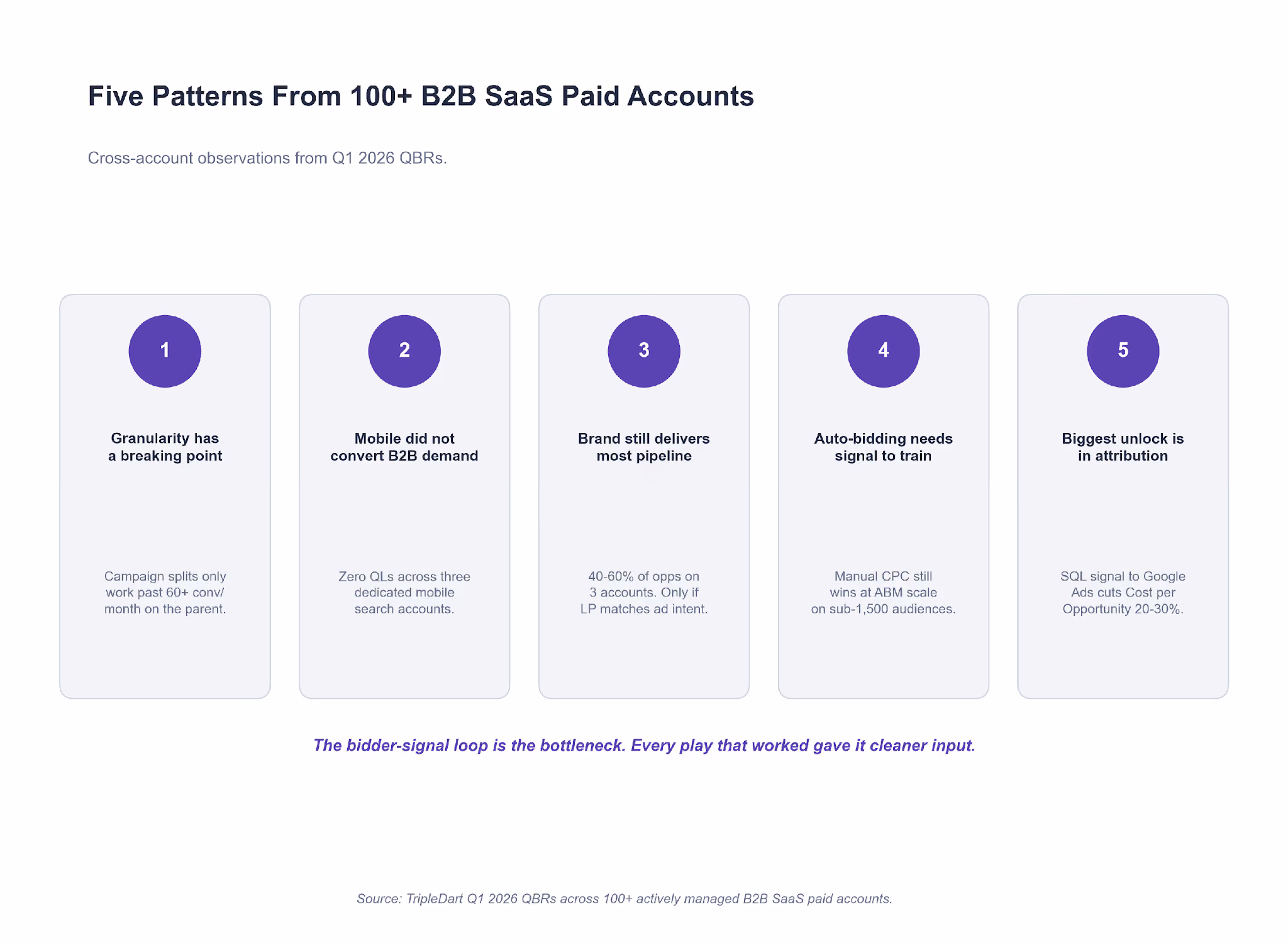This screenshot has height=945, width=1288.
Task: Select the 'Zero QLs across three' description text
Action: [404, 593]
